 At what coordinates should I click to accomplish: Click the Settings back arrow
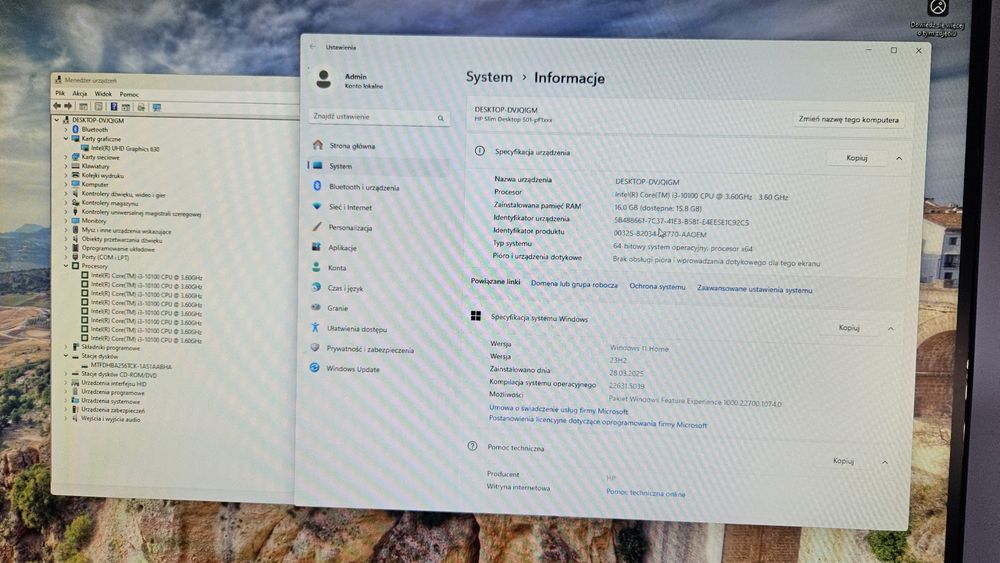coord(312,47)
